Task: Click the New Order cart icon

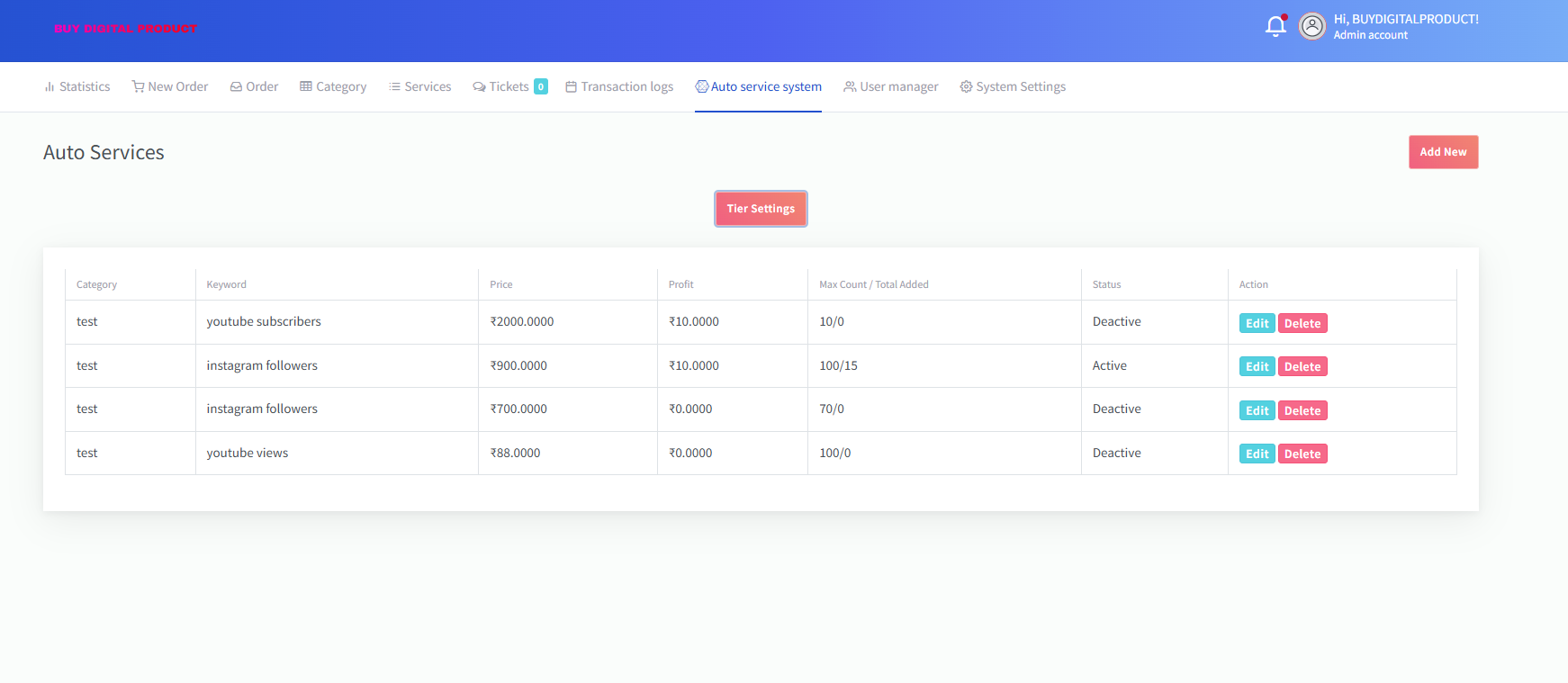Action: coord(138,87)
